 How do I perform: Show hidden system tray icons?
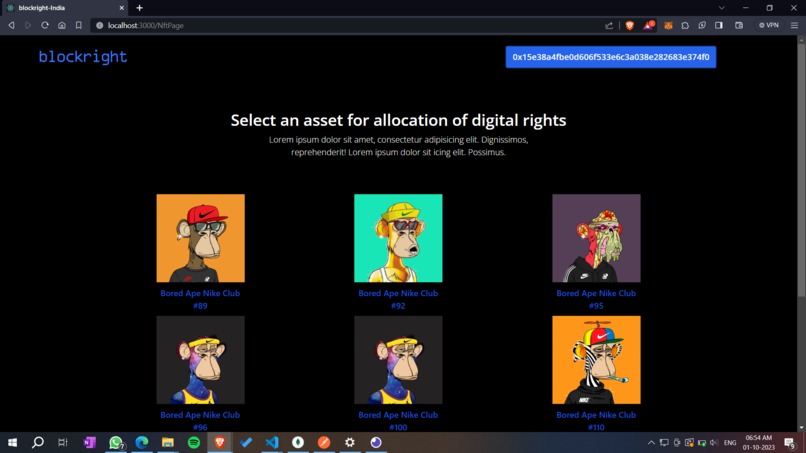click(651, 442)
